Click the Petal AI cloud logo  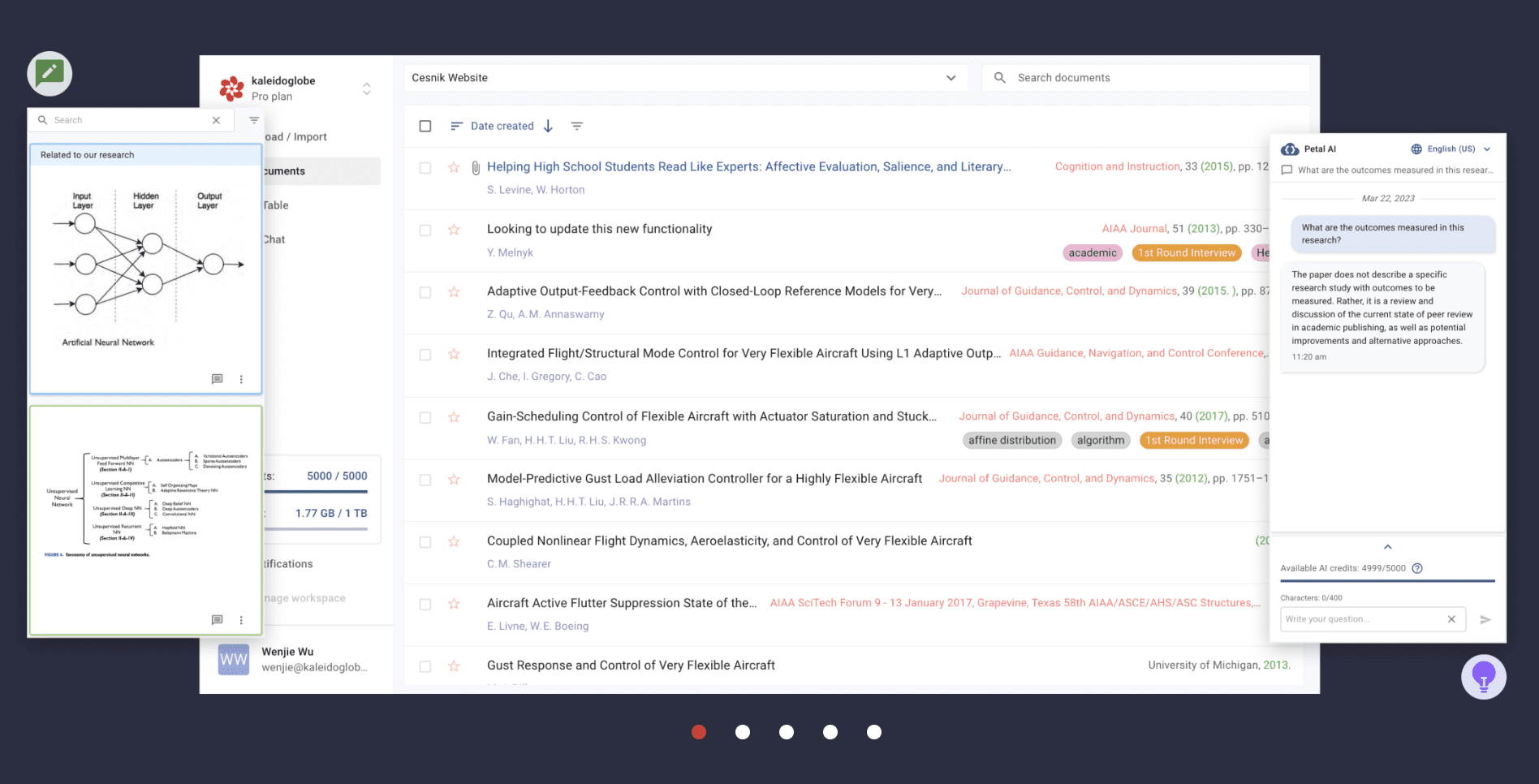tap(1290, 149)
